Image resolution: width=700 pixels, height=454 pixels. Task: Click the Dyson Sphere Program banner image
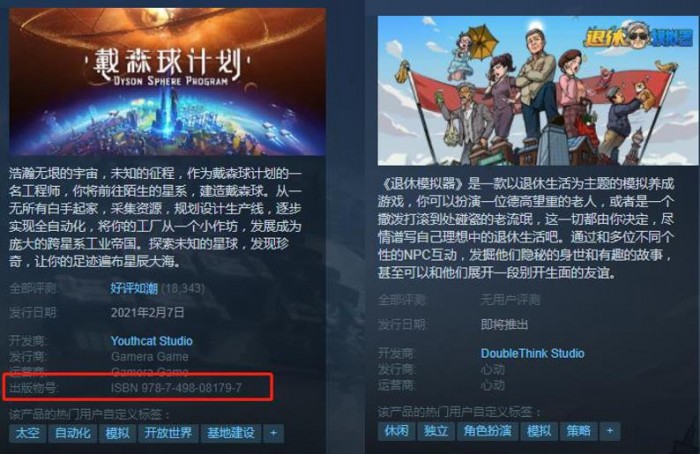(167, 82)
